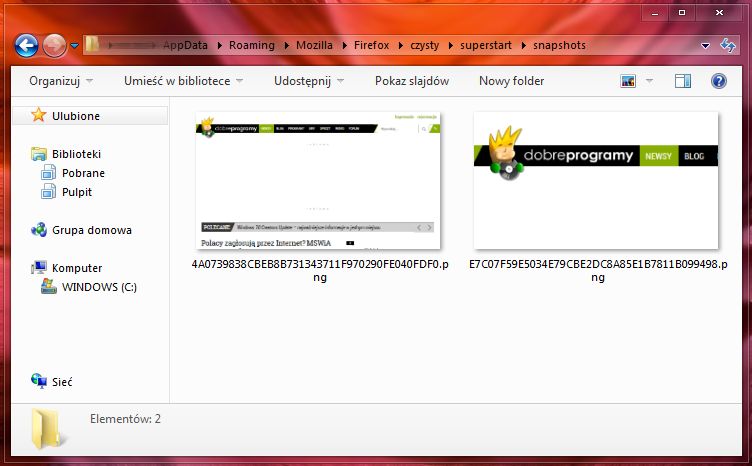Select Grupa domowa

tap(92, 230)
